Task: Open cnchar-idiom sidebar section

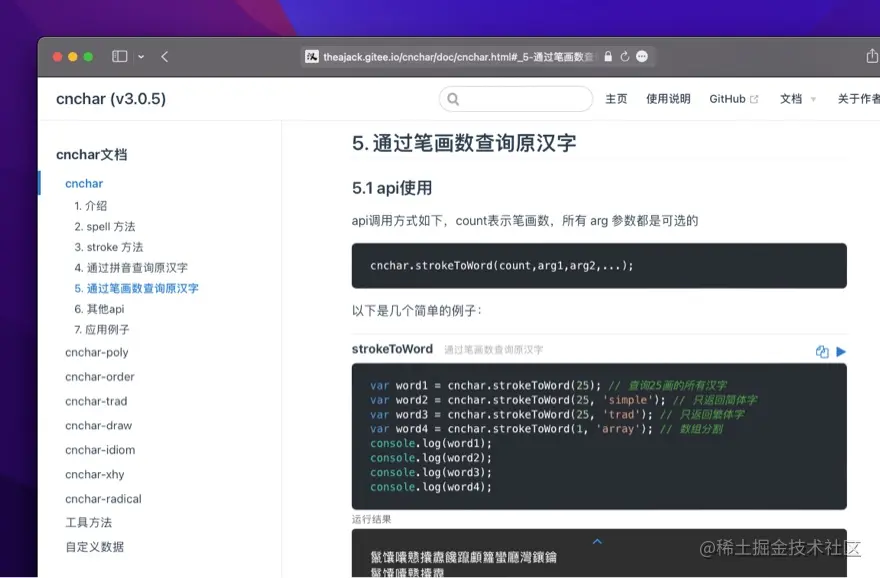Action: tap(100, 450)
